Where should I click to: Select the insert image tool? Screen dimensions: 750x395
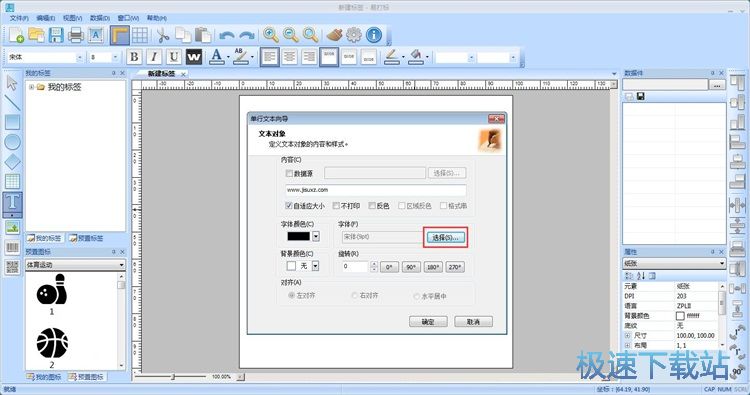tap(12, 228)
